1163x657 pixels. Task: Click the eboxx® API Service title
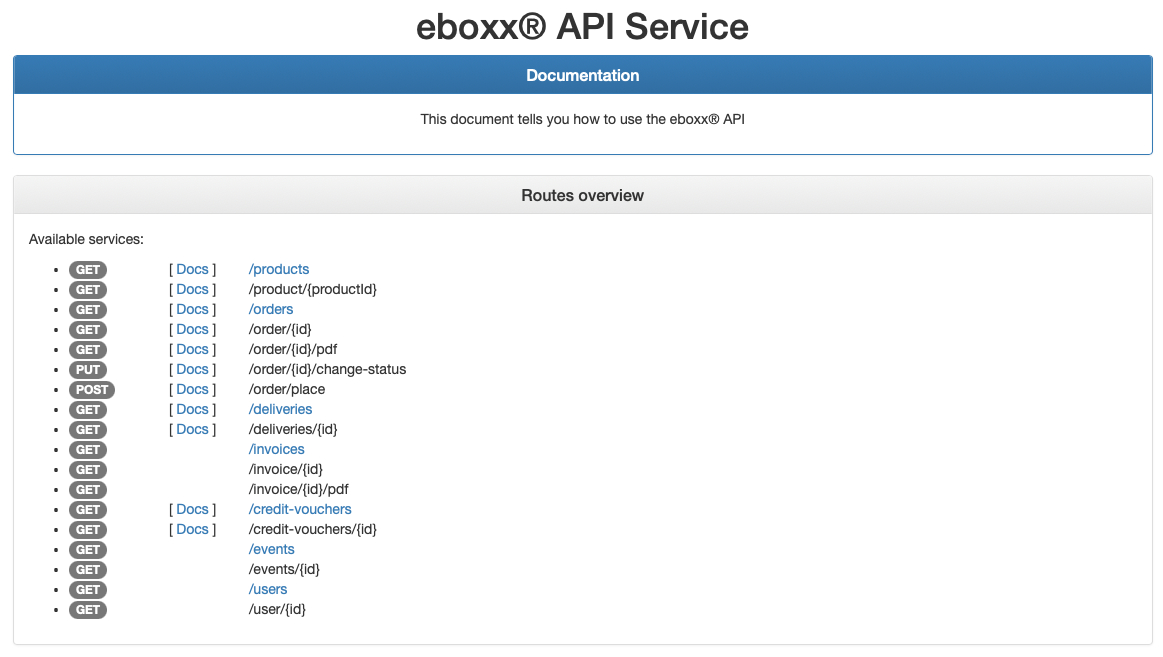tap(582, 27)
